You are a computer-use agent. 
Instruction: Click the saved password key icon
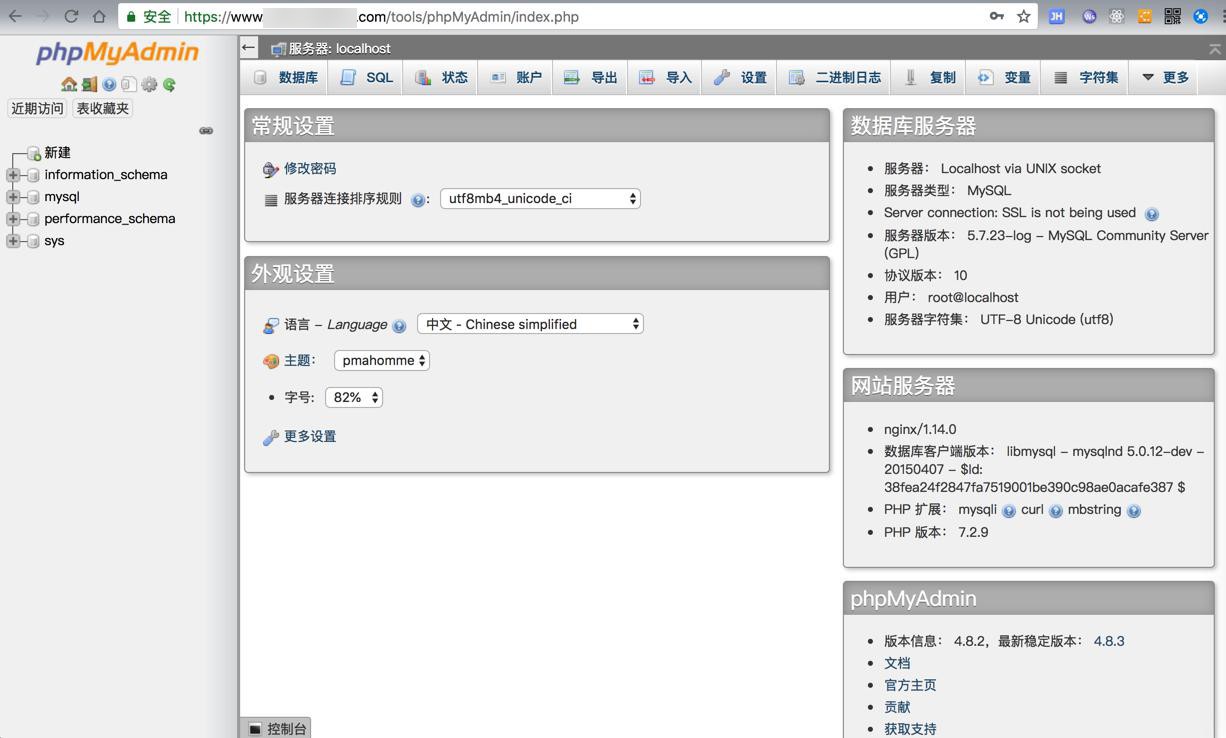click(x=997, y=16)
